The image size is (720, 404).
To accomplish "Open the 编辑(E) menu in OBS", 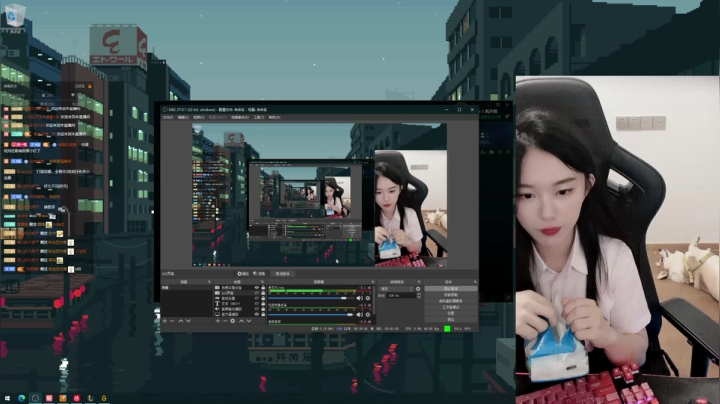I will point(183,117).
